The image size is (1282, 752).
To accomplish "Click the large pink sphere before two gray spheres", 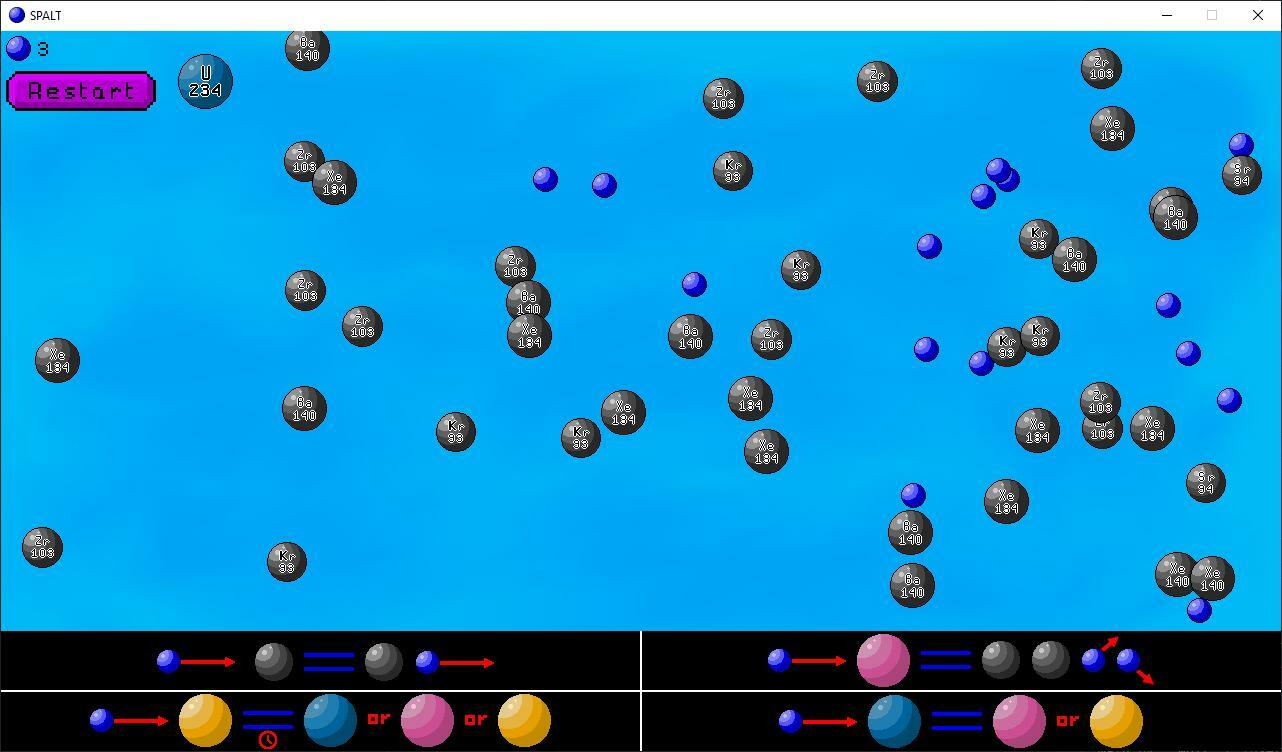I will tap(884, 661).
